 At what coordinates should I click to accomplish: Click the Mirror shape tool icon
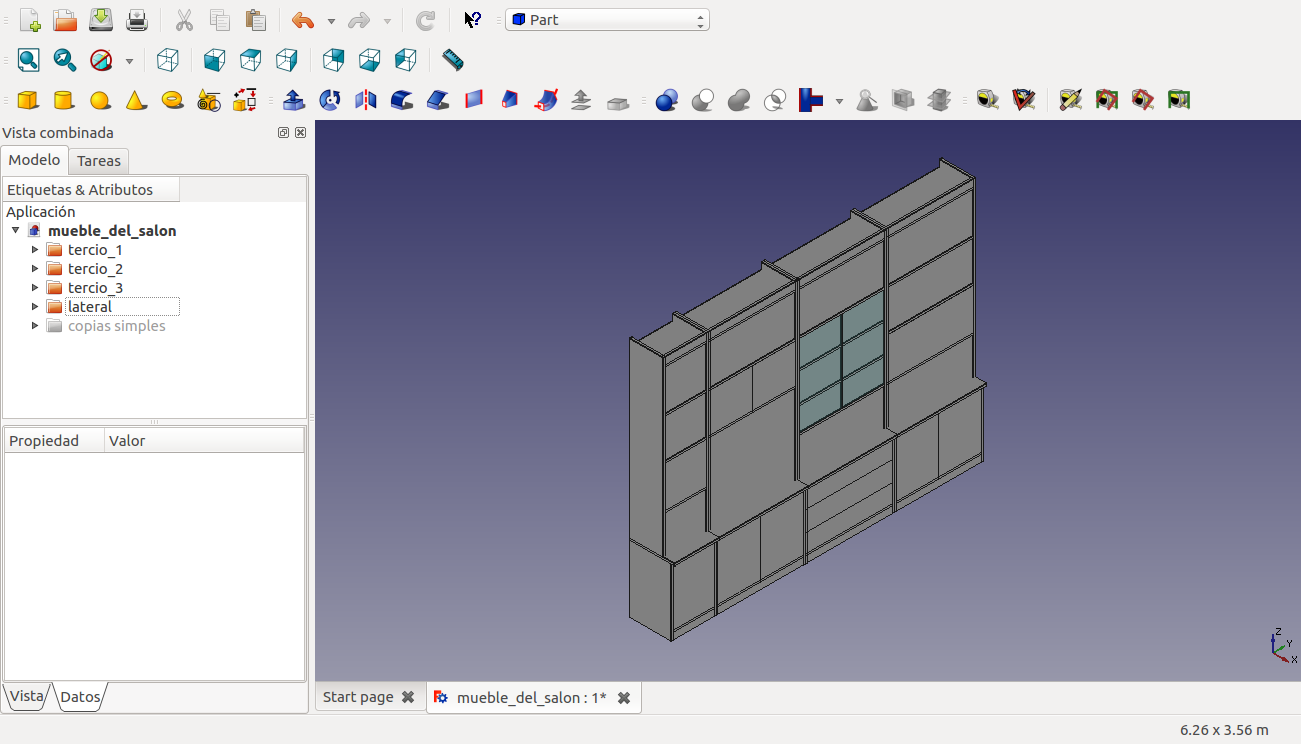tap(366, 100)
